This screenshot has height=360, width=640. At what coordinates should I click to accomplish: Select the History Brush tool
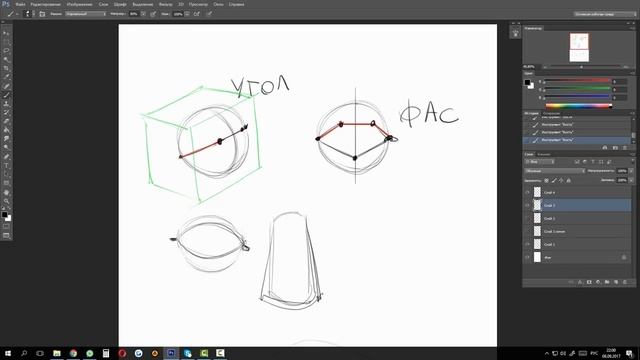click(x=6, y=113)
